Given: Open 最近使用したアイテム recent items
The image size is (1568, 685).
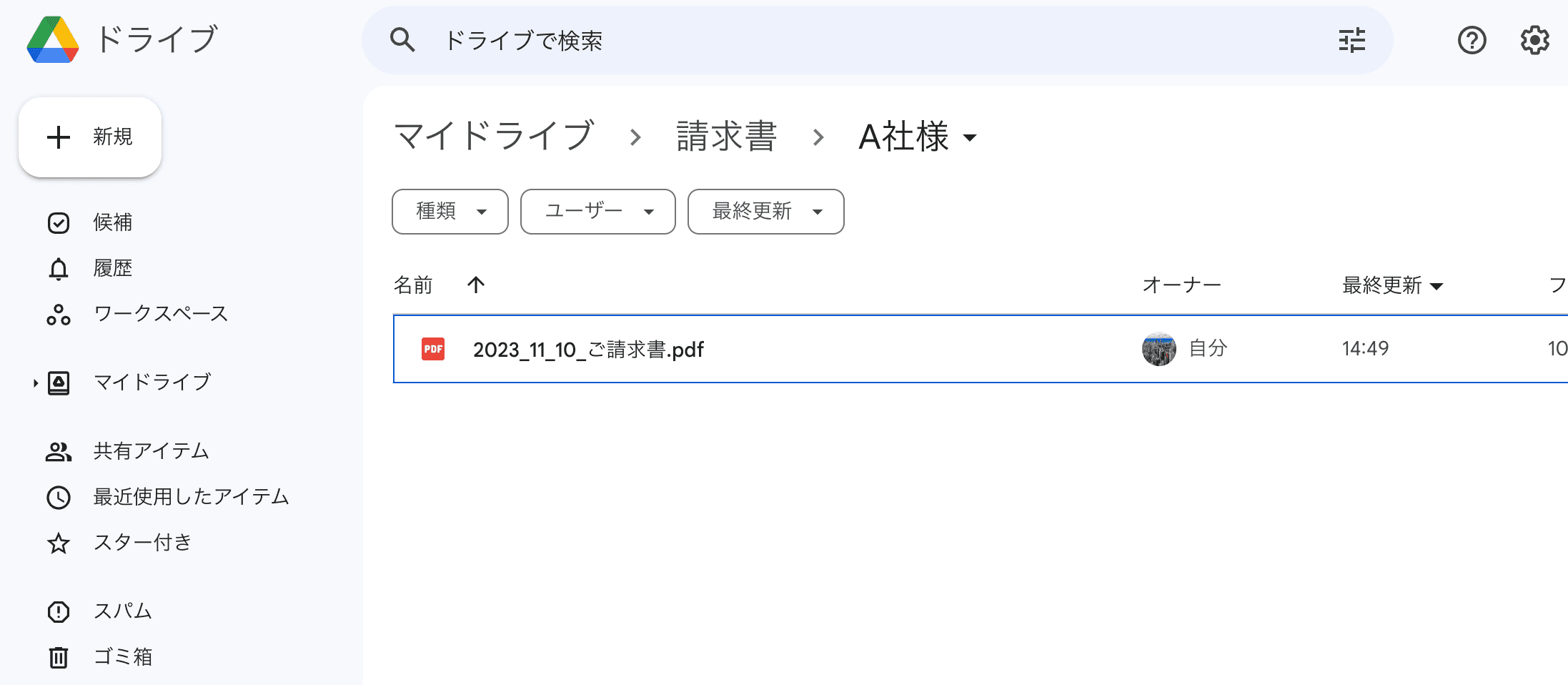Looking at the screenshot, I should [x=191, y=497].
